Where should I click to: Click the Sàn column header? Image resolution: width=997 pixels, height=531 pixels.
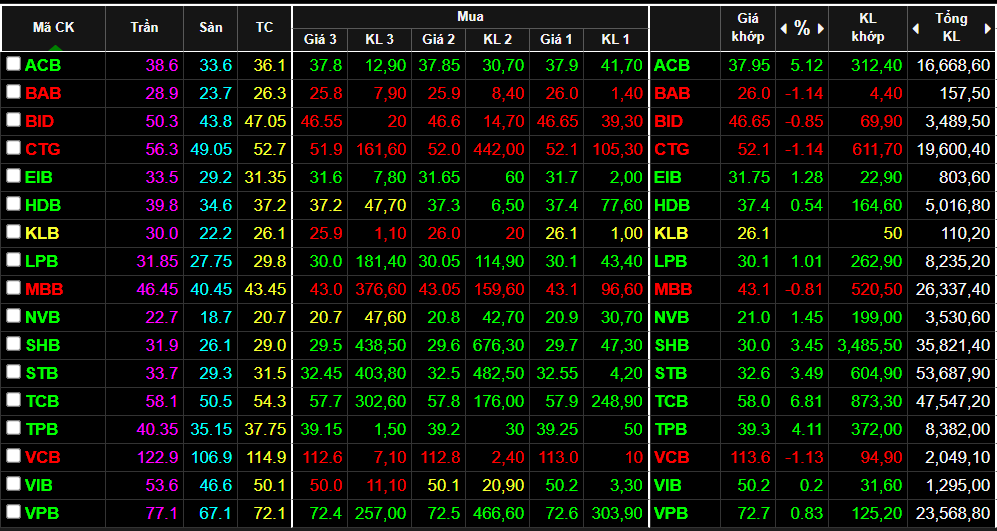(210, 28)
